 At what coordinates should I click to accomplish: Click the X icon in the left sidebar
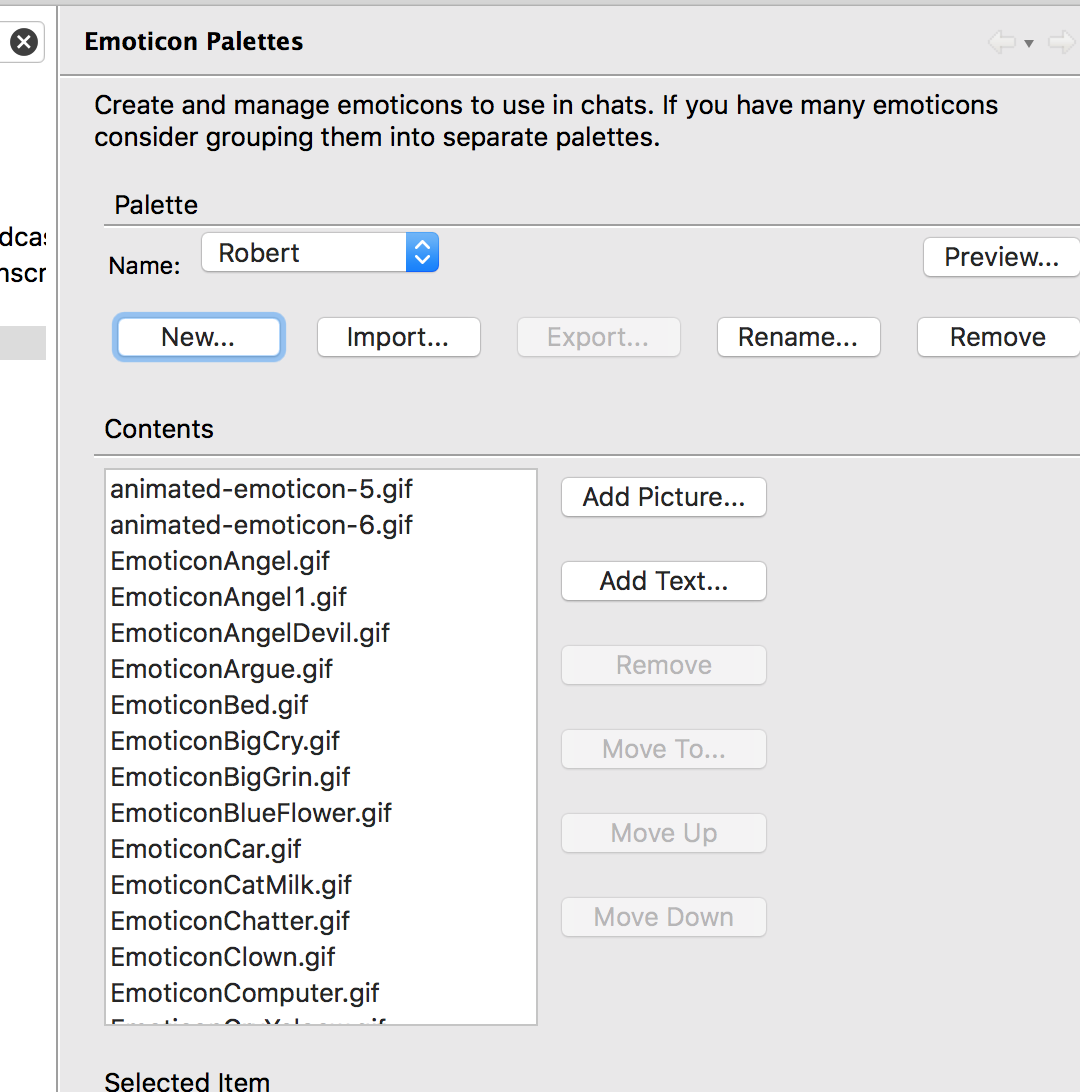click(23, 41)
